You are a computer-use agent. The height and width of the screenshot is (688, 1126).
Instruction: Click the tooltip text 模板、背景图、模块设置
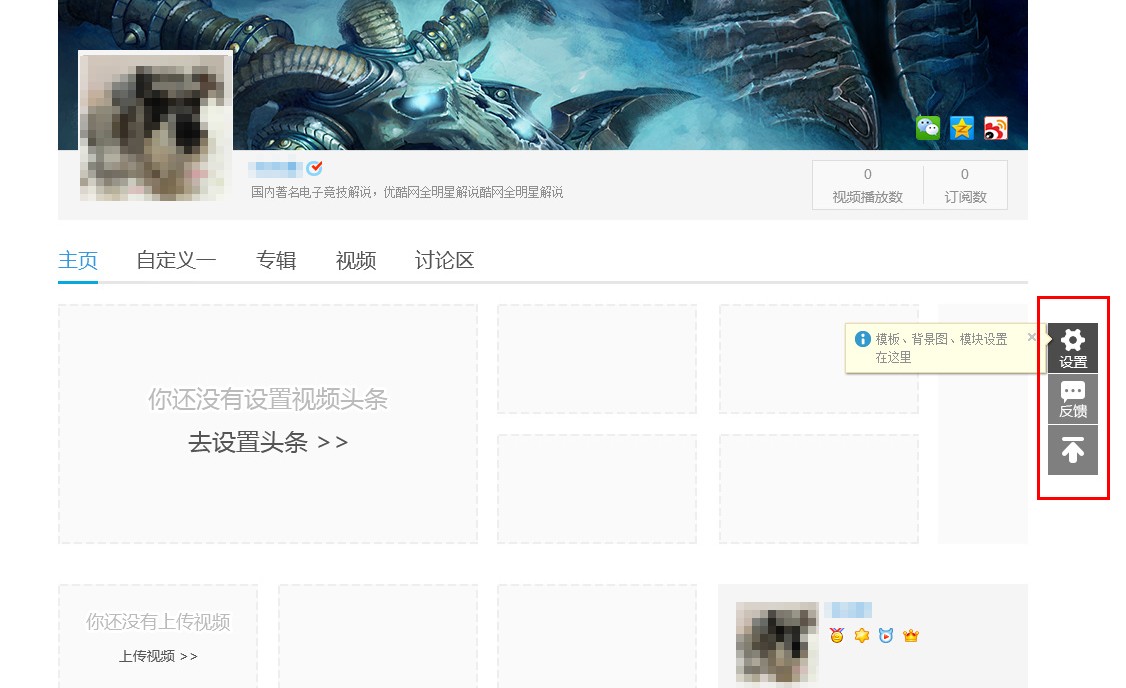pos(941,339)
